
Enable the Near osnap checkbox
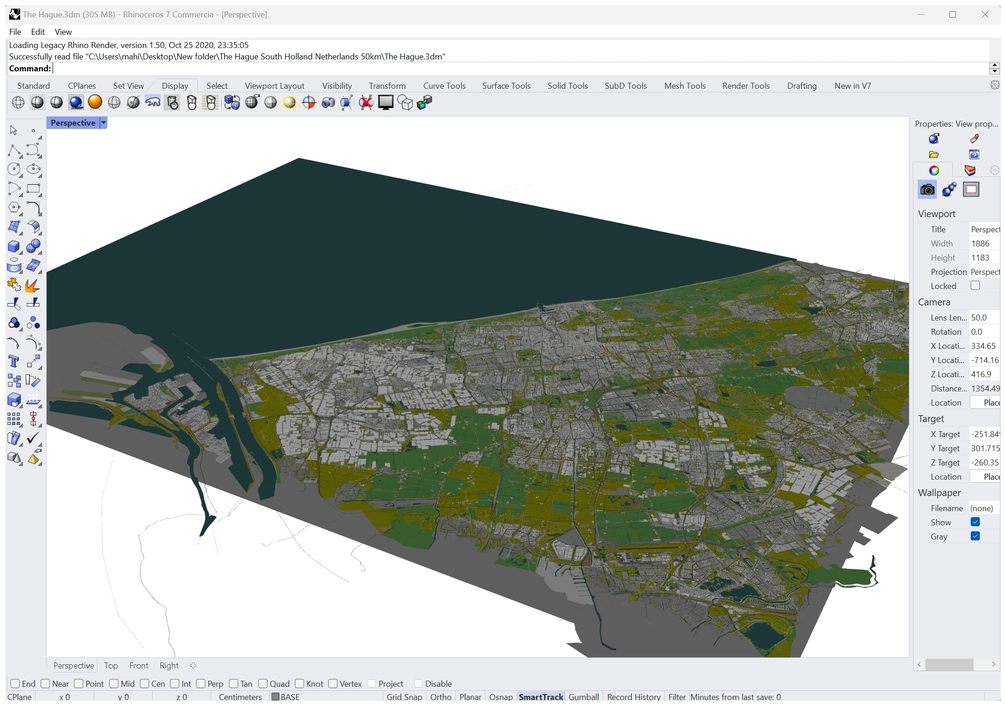pos(46,684)
